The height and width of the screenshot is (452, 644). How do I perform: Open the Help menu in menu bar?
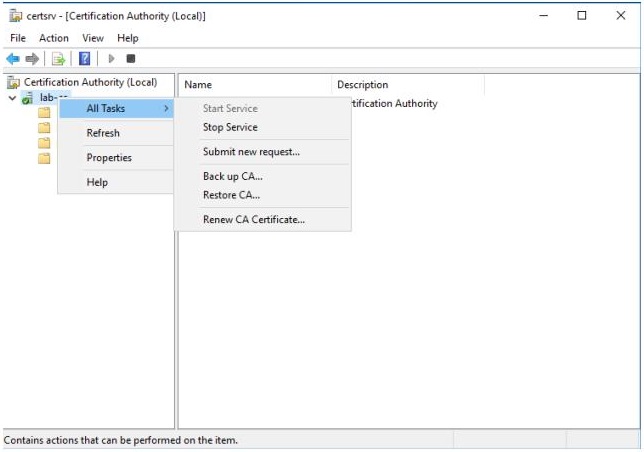click(128, 38)
